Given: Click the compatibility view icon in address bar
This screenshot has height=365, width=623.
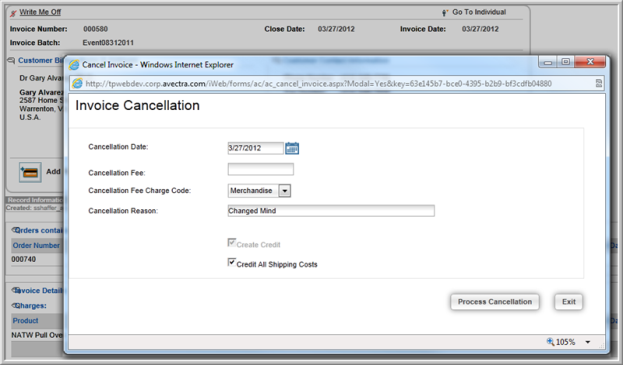Looking at the screenshot, I should (598, 83).
